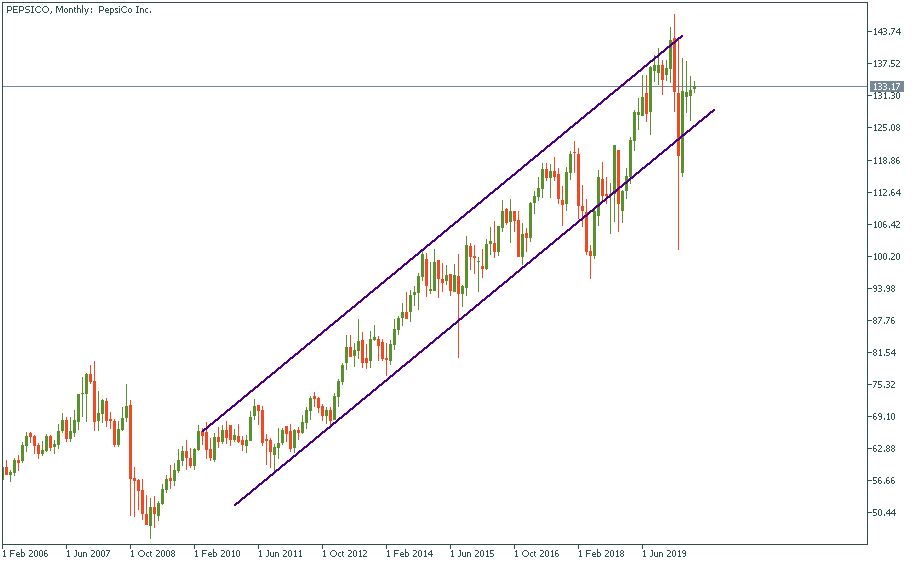Click the 1 Feb 2014 date label
915x565 pixels.
tap(408, 552)
